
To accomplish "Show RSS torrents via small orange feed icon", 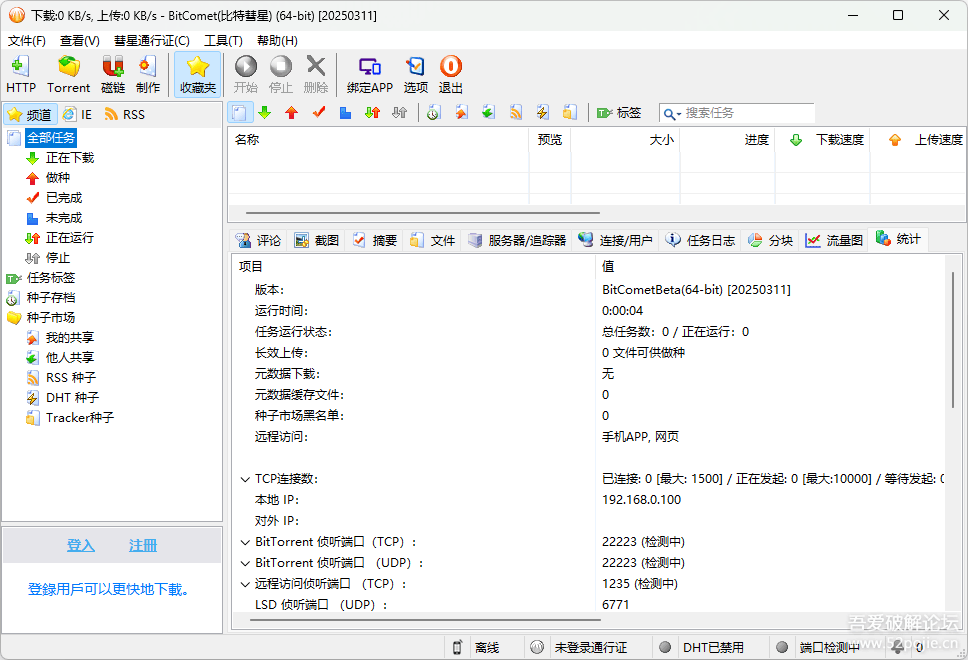I will pyautogui.click(x=515, y=112).
